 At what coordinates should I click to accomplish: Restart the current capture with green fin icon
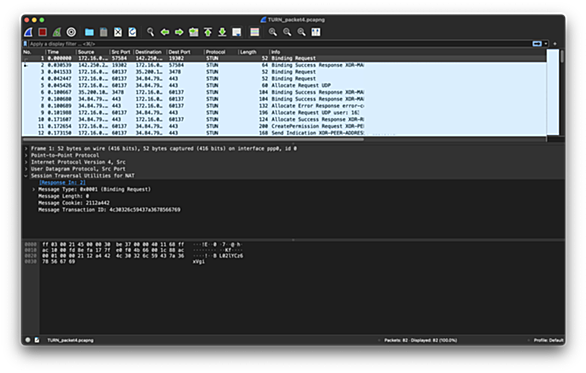(x=57, y=32)
